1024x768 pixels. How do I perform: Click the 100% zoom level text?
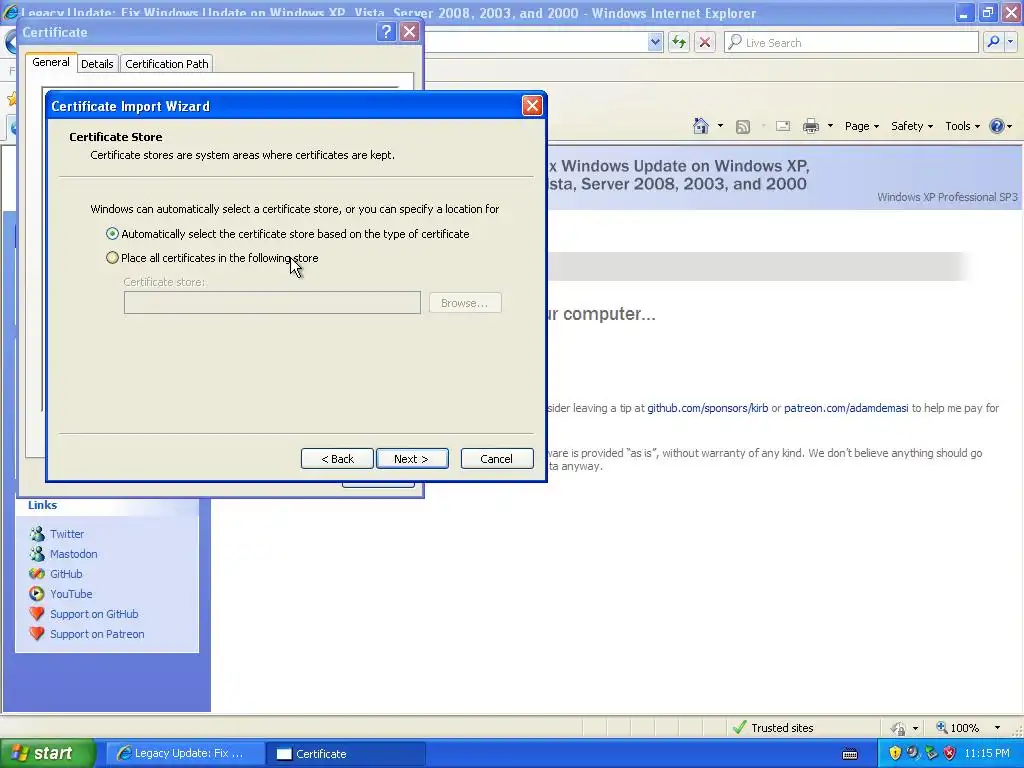click(x=965, y=728)
